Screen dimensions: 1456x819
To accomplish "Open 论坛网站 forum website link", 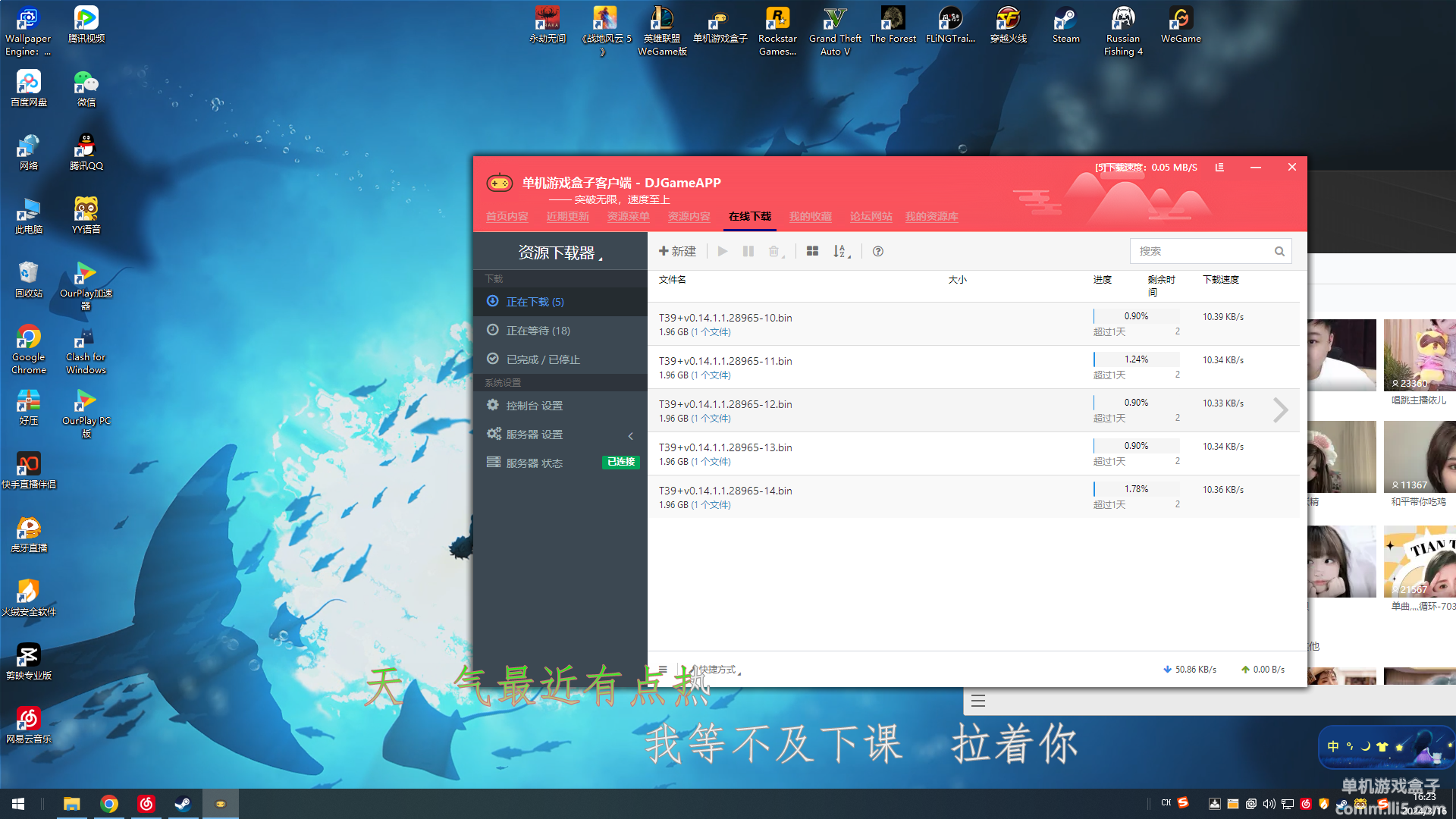I will click(871, 216).
